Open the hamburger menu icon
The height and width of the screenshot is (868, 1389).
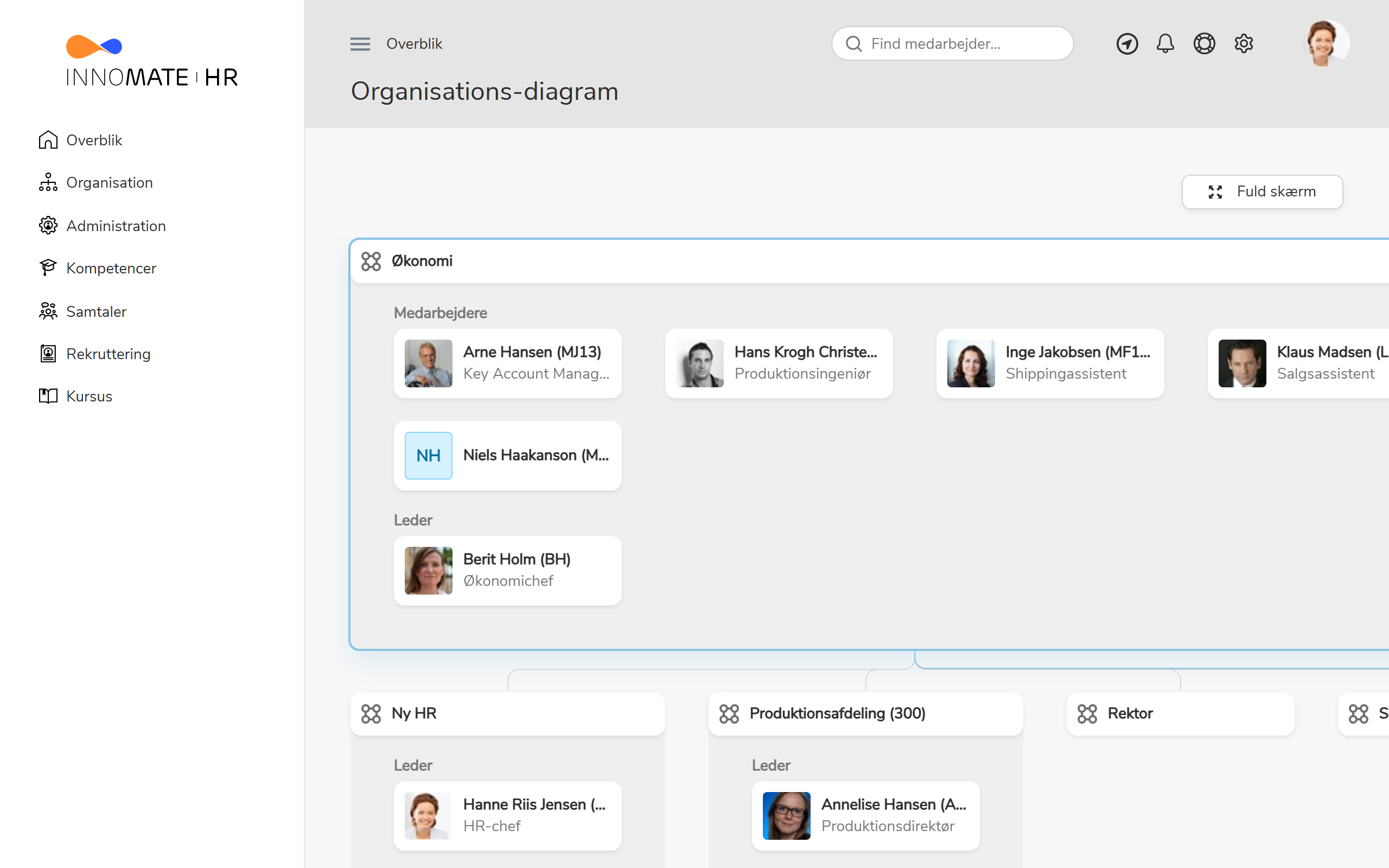click(x=360, y=43)
